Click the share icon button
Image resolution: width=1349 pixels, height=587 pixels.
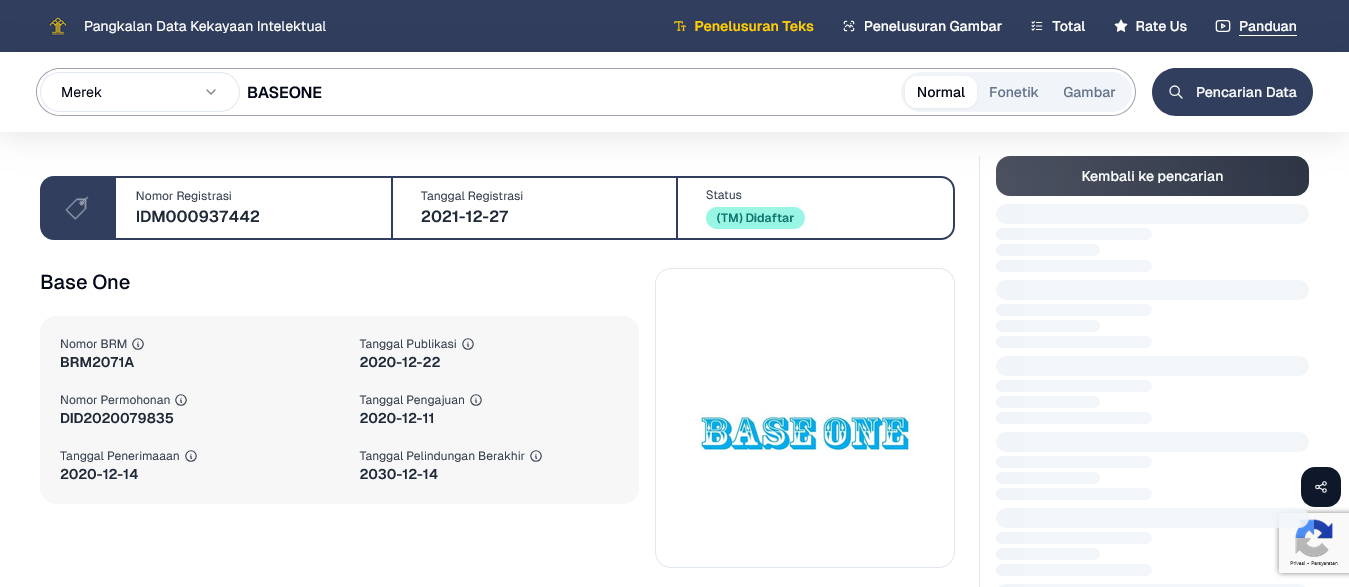tap(1320, 487)
